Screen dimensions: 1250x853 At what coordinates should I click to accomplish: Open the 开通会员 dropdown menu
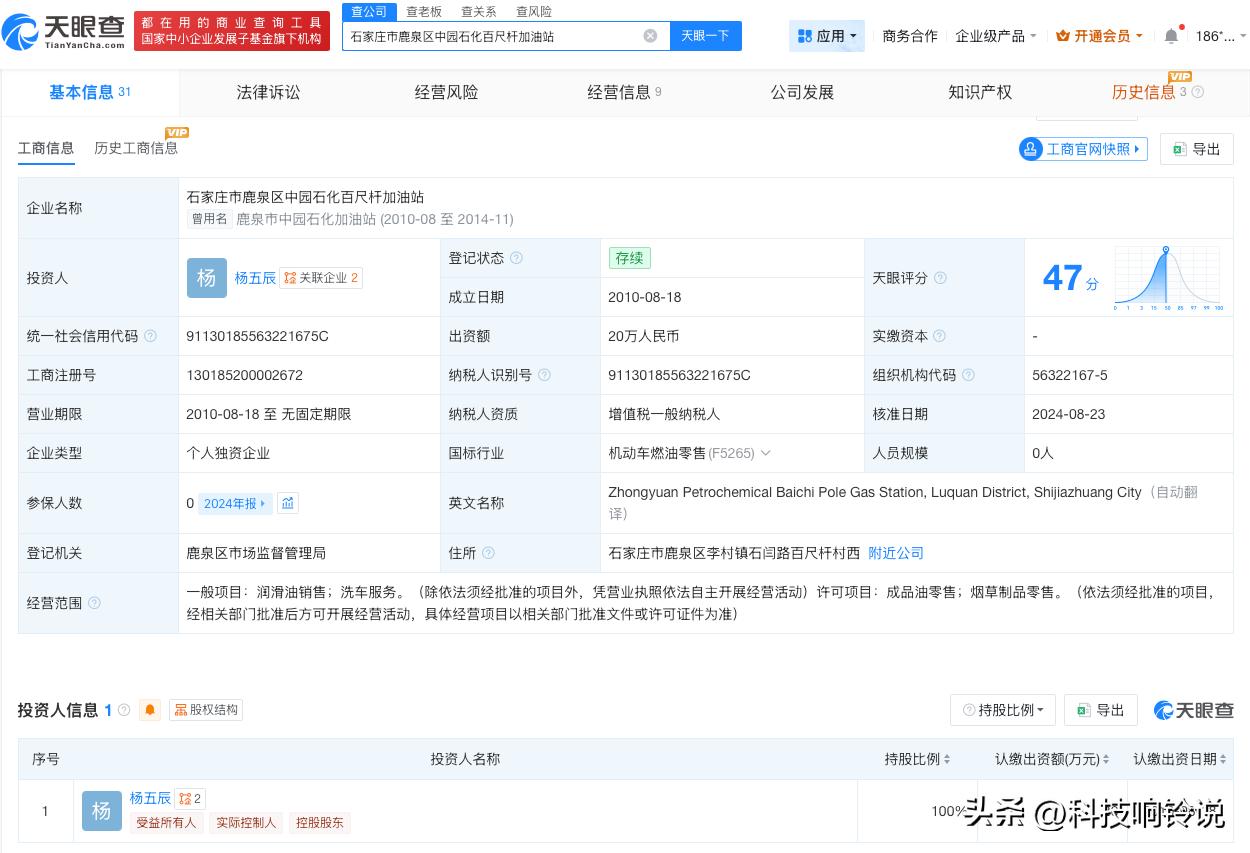(x=1099, y=35)
